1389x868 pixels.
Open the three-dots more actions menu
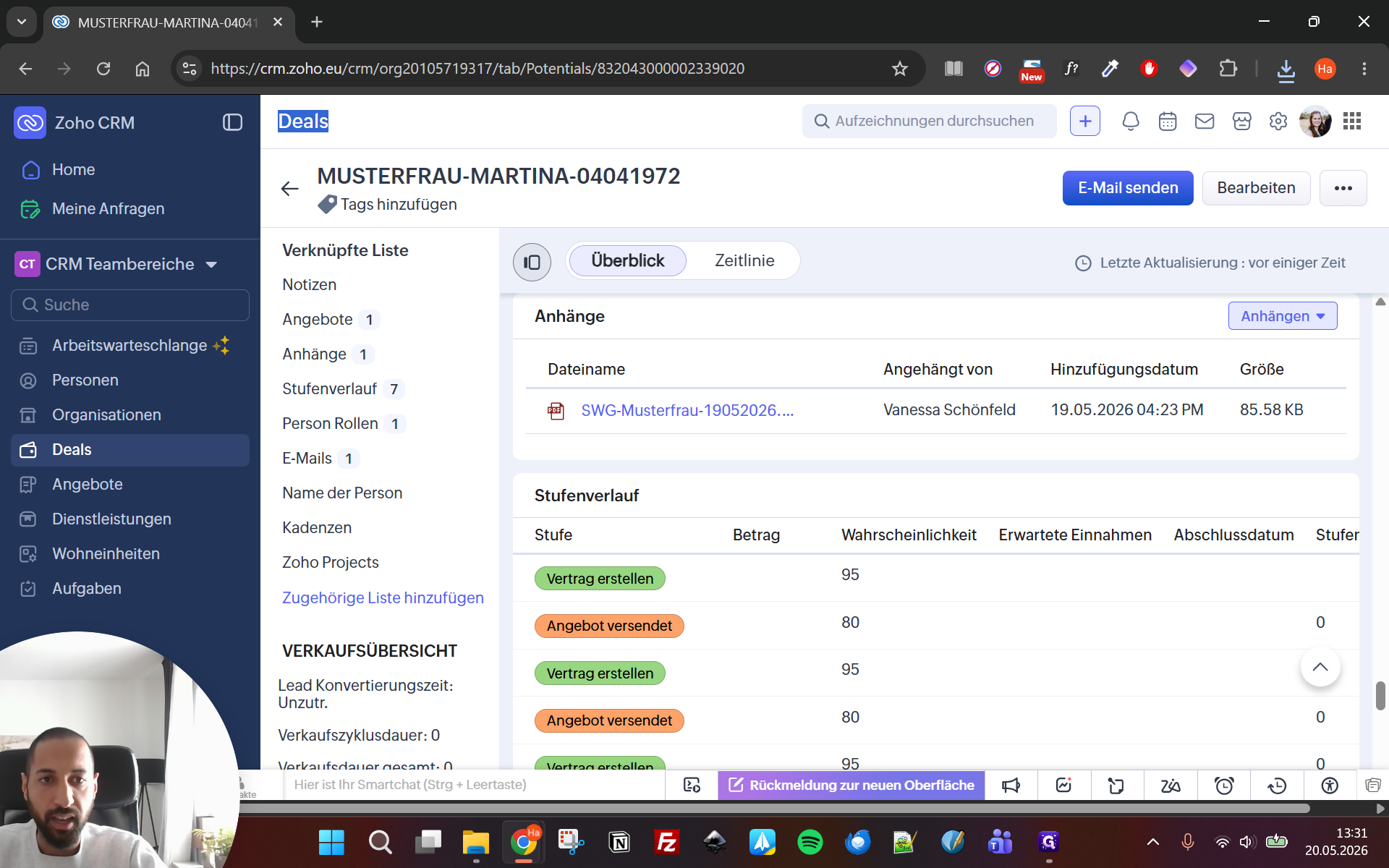1343,188
